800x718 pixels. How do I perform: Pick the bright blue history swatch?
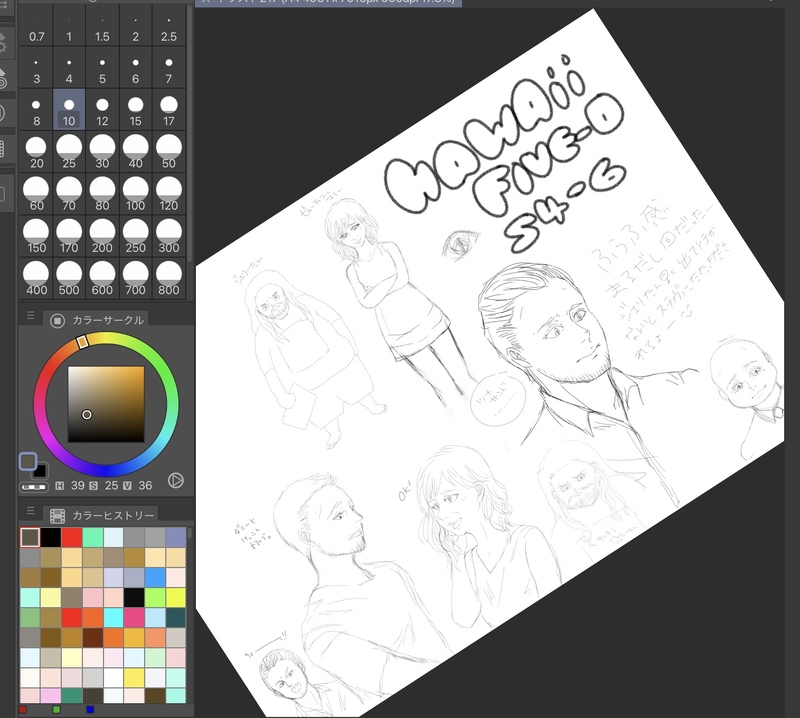click(x=155, y=577)
